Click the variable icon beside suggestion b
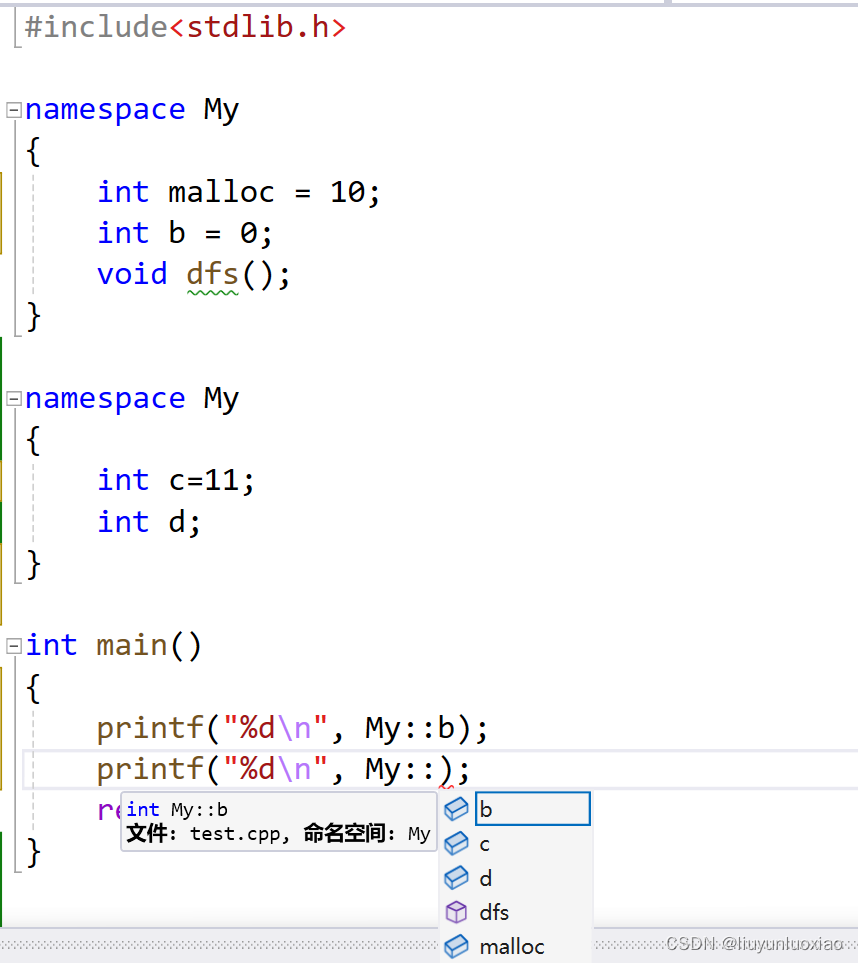The image size is (858, 963). coord(456,809)
